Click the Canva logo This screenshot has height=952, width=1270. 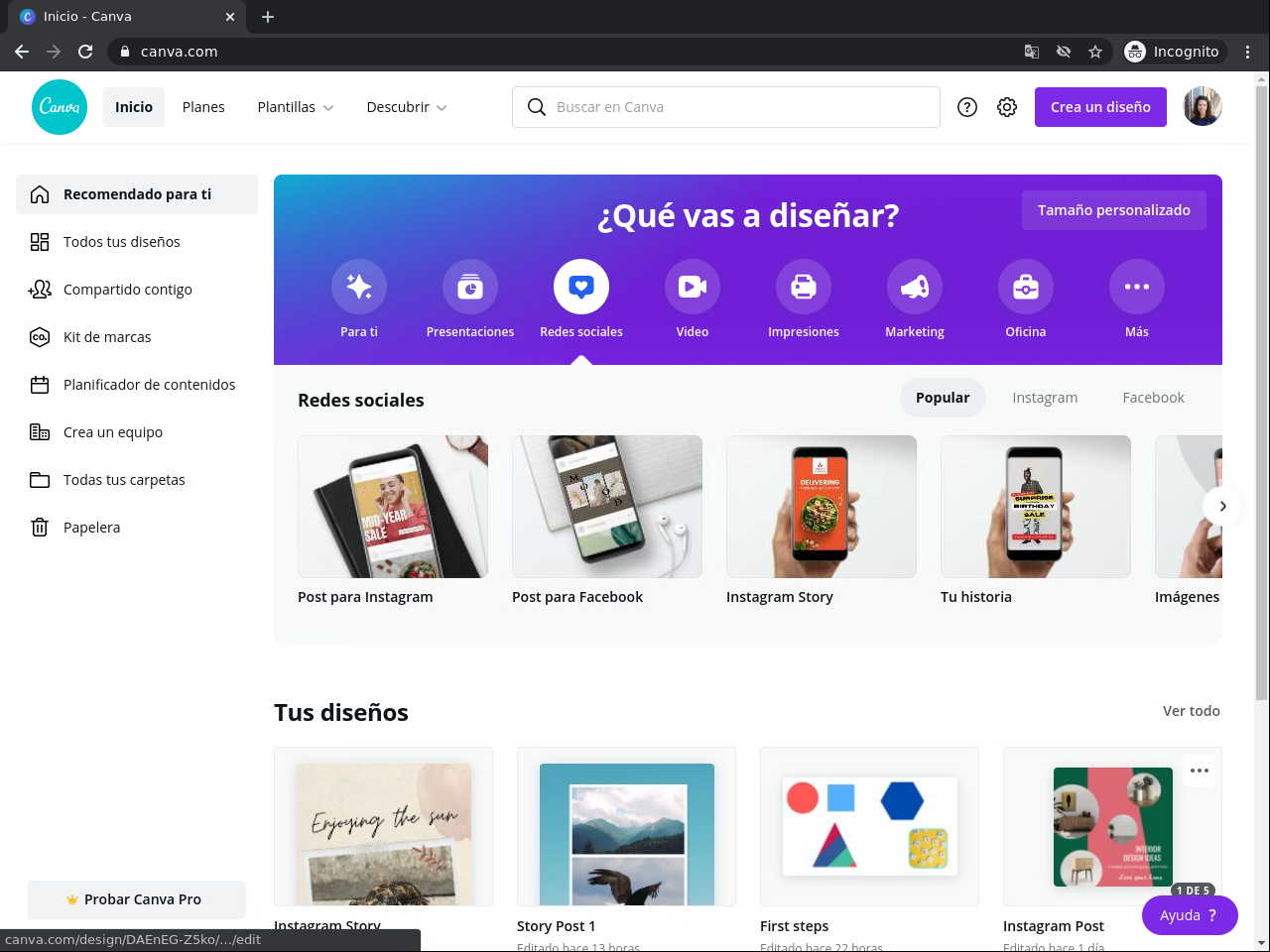(60, 107)
